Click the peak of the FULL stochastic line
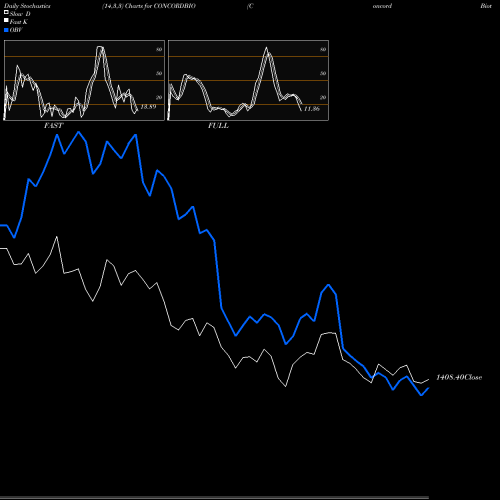Viewport: 500px width, 500px height. tap(266, 48)
